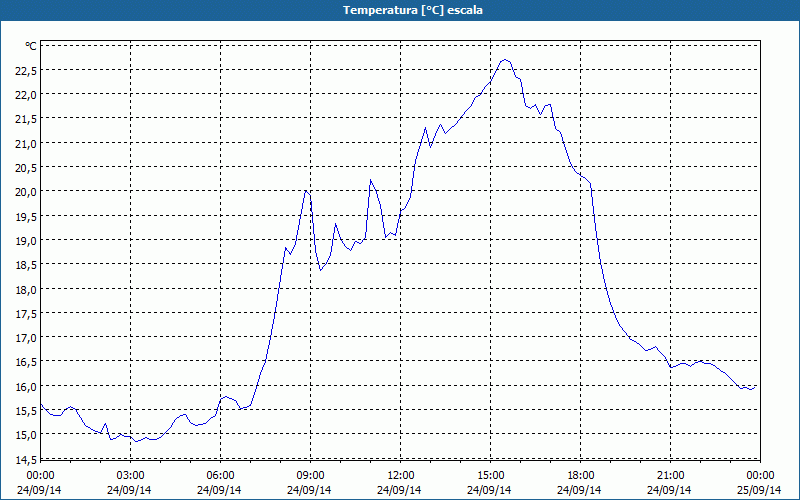The width and height of the screenshot is (800, 500).
Task: Click the 21,5 y-axis label
Action: tap(26, 119)
